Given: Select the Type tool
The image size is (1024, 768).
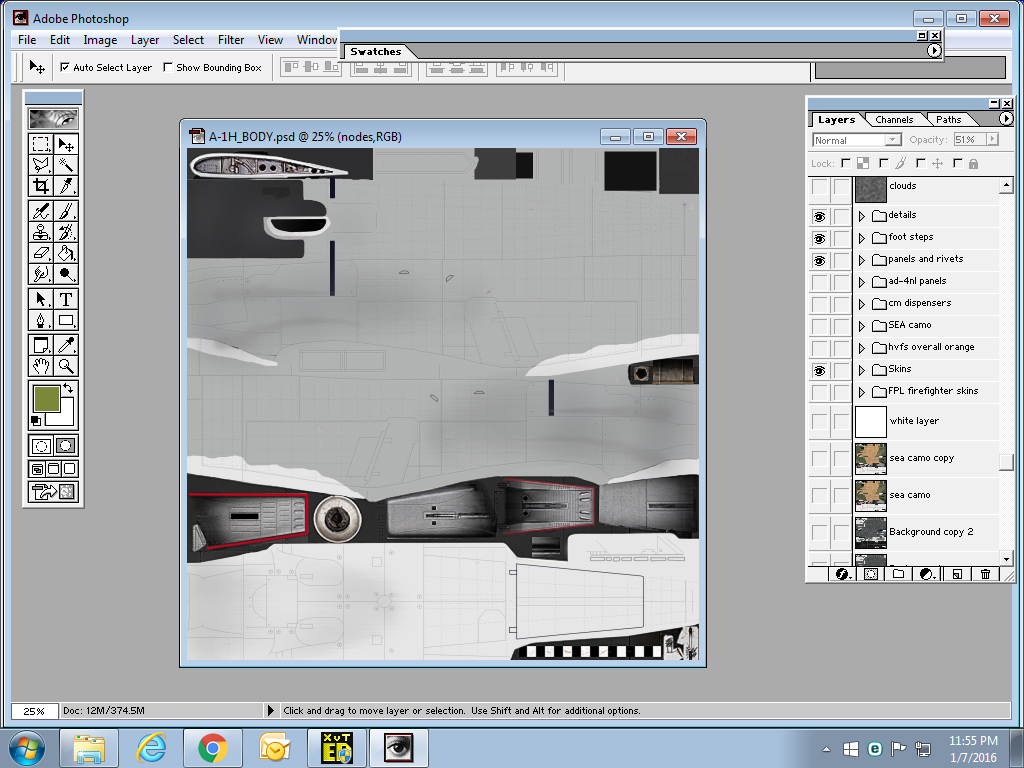Looking at the screenshot, I should pyautogui.click(x=65, y=299).
